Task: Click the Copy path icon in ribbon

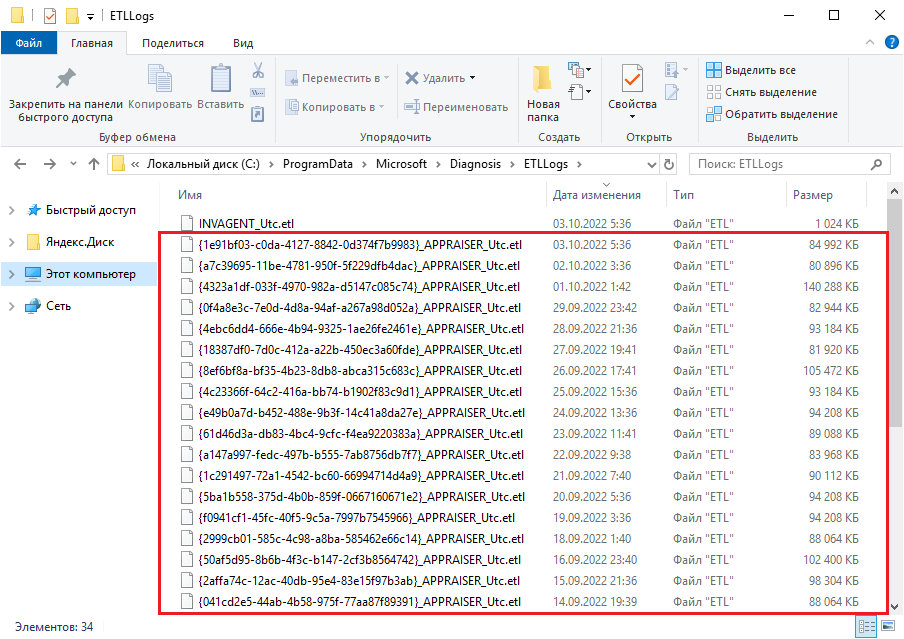Action: coord(258,92)
